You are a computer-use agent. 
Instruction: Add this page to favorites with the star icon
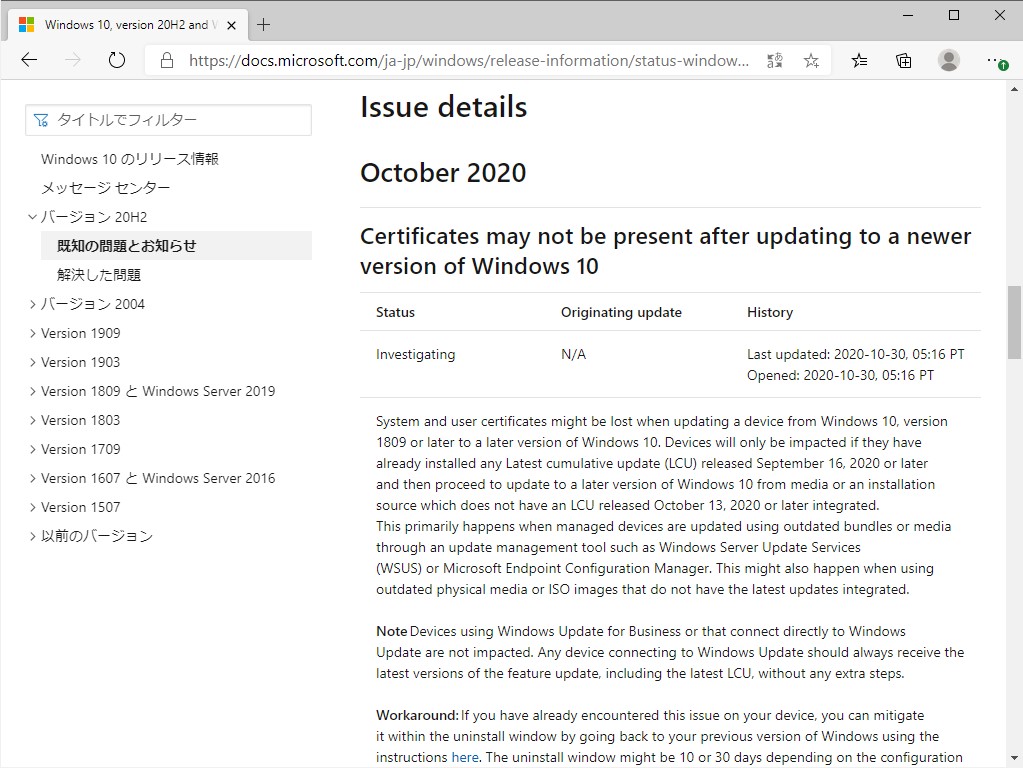pos(811,60)
